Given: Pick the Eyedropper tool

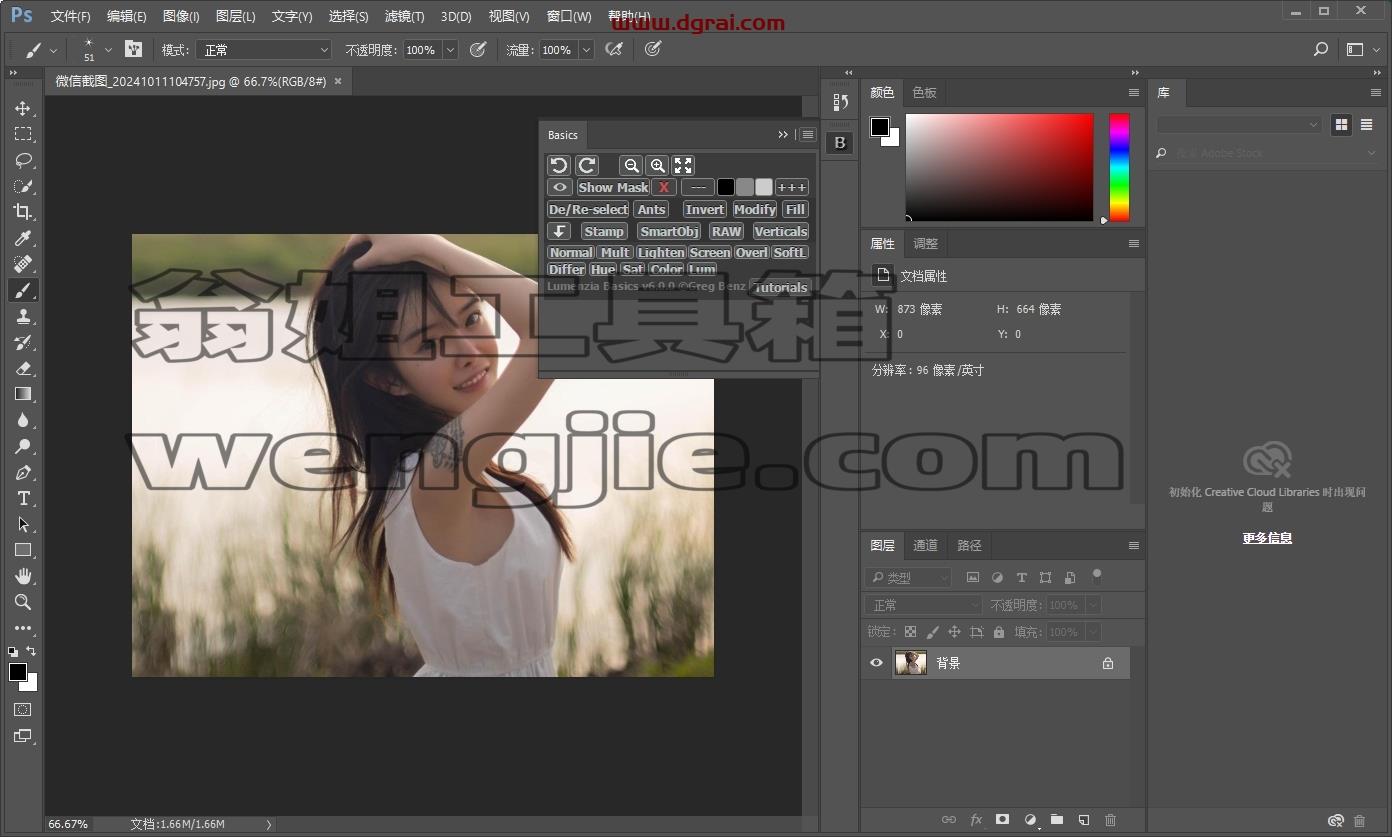Looking at the screenshot, I should pos(23,238).
